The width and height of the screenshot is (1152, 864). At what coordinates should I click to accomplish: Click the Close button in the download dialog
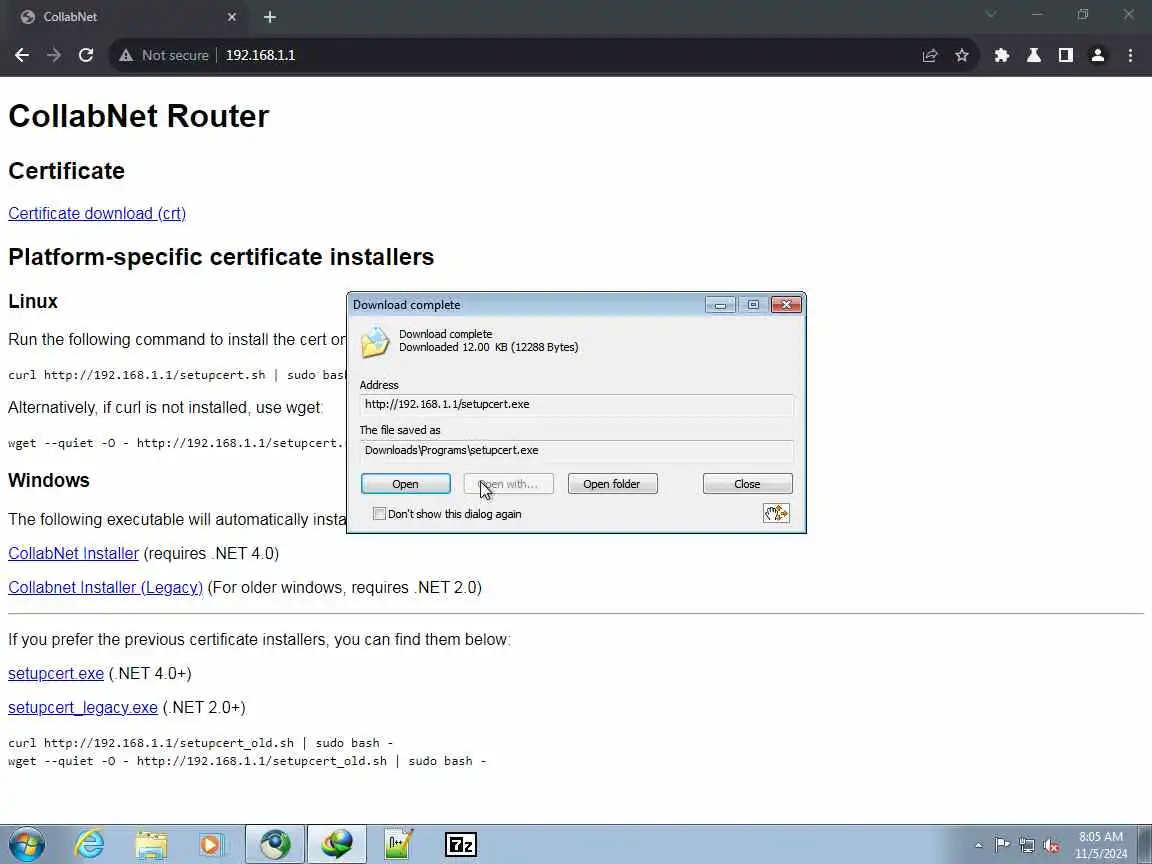coord(747,483)
